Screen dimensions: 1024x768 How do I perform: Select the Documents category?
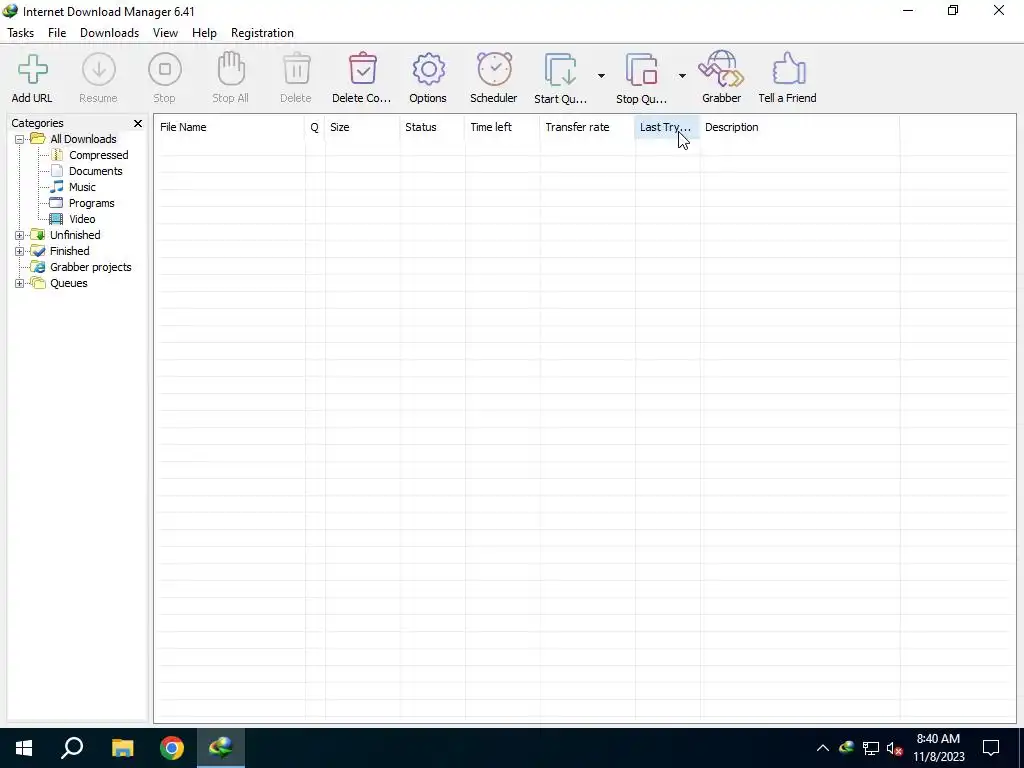95,171
